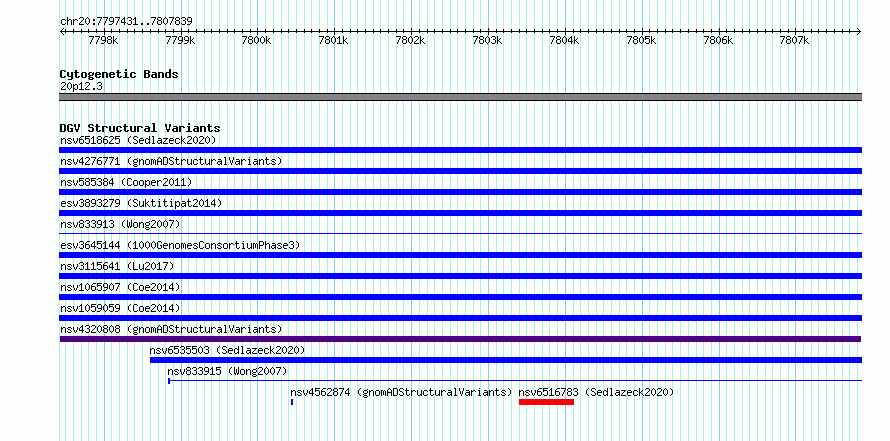Click the DGV Structural Variants track heading
Image resolution: width=890 pixels, height=441 pixels.
pos(140,128)
